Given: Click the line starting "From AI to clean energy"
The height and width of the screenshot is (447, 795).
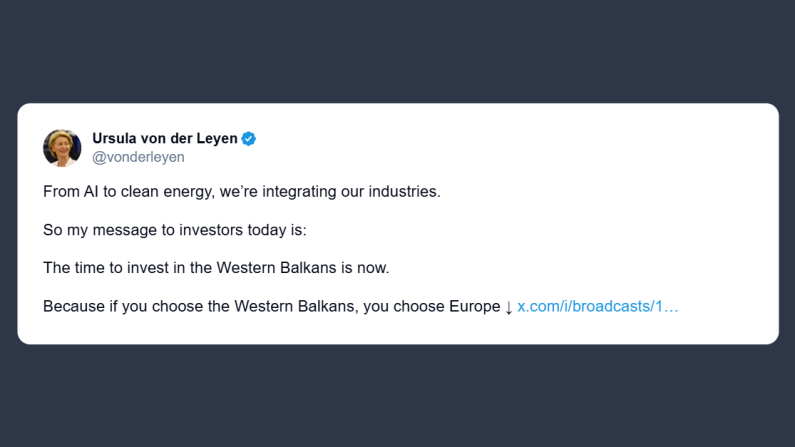Looking at the screenshot, I should click(241, 191).
